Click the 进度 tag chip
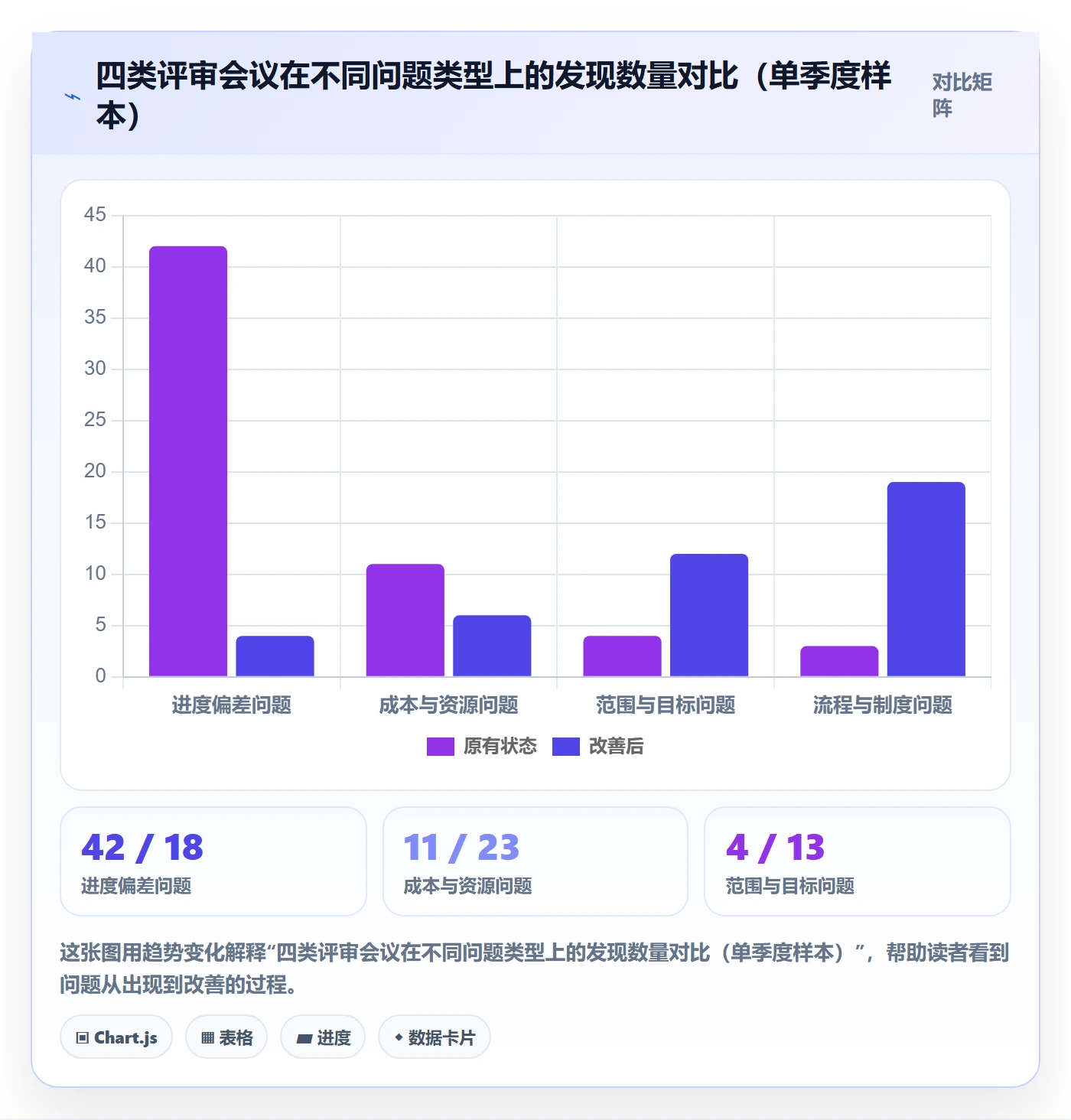Screen dimensions: 1071x1120 click(323, 1037)
